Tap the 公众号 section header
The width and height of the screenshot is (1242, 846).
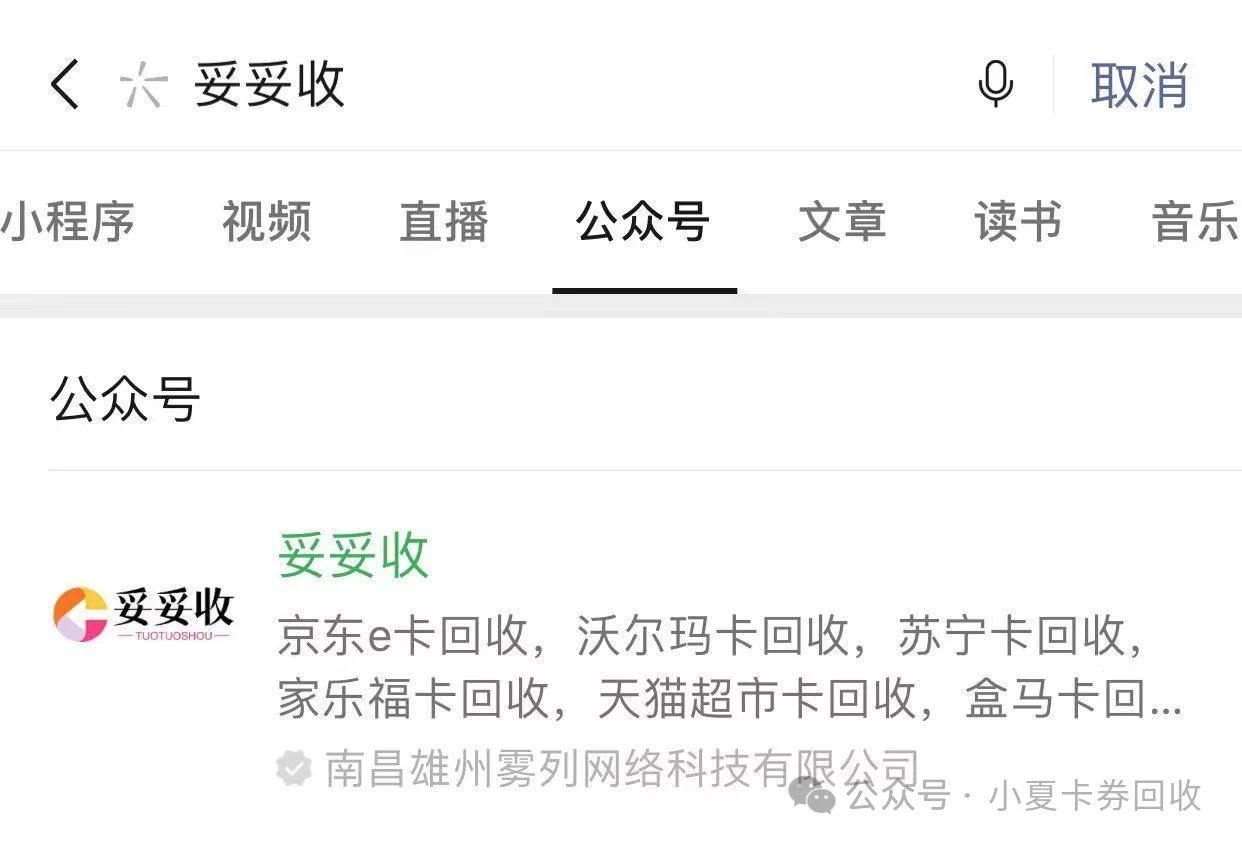point(125,398)
